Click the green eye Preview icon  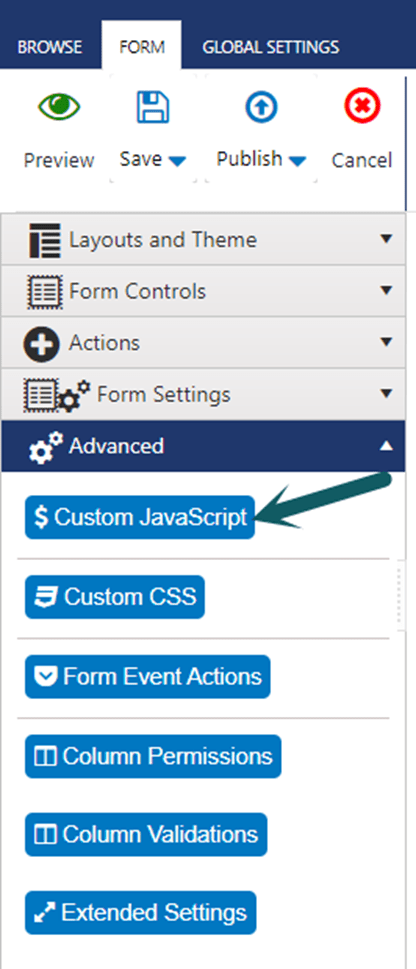point(59,108)
